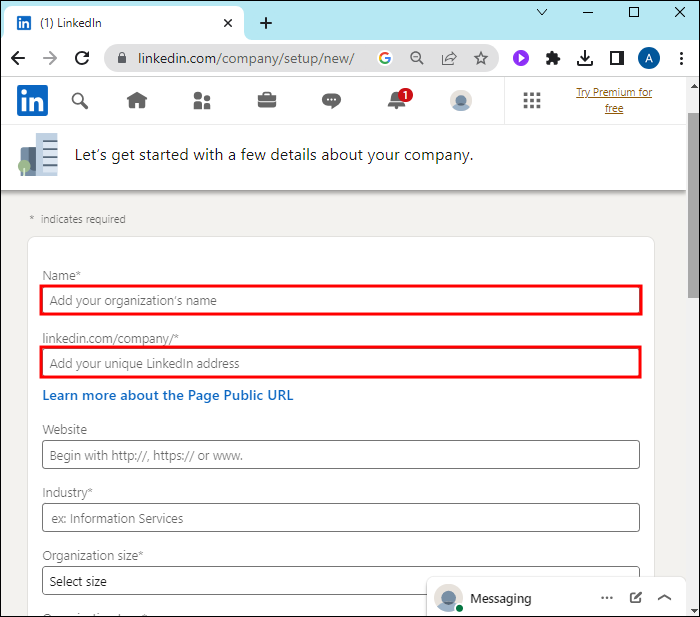The image size is (700, 617).
Task: Close the LinkedIn browser tab
Action: [x=228, y=23]
